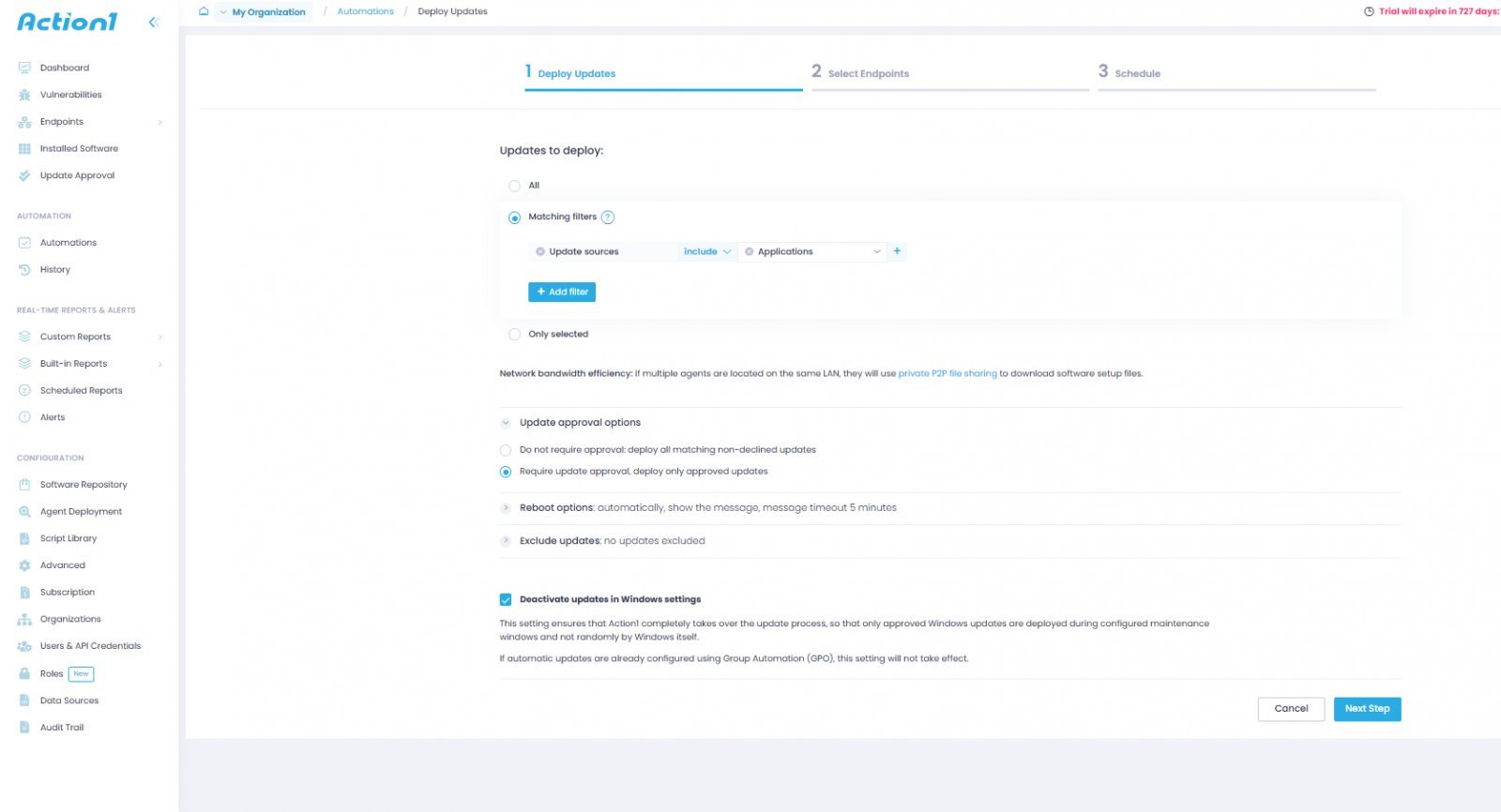The height and width of the screenshot is (812, 1501).
Task: Click the home icon in the breadcrumb
Action: [204, 11]
